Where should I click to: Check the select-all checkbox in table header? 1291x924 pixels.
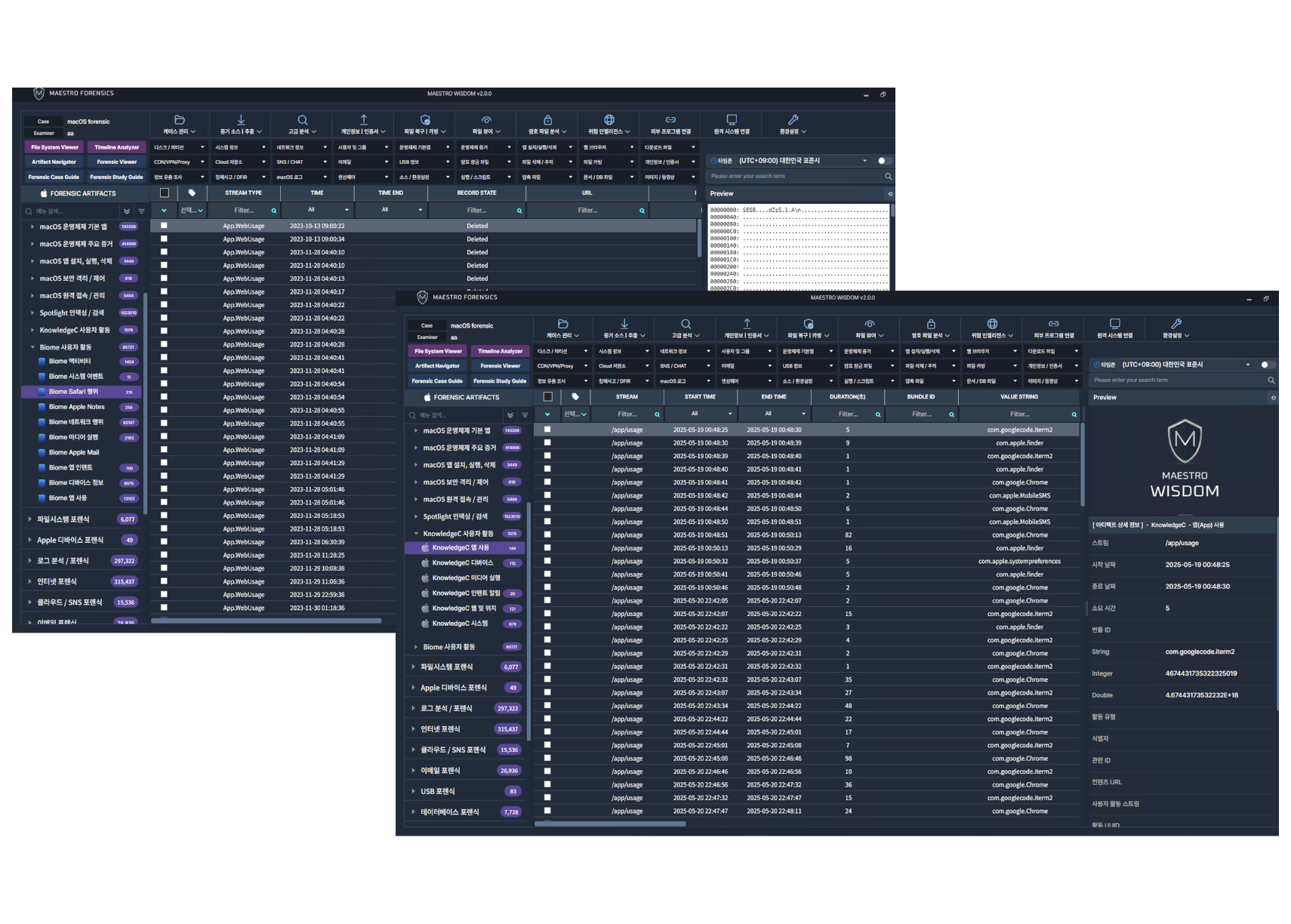[x=548, y=396]
